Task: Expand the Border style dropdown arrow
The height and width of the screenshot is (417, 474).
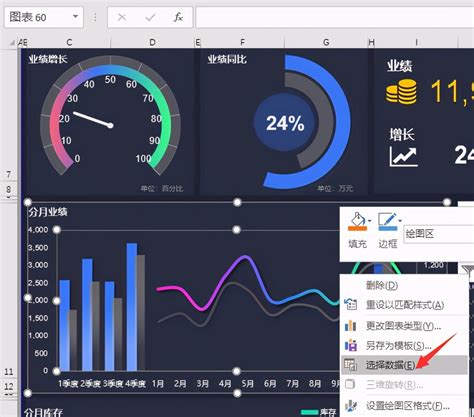Action: pos(400,220)
